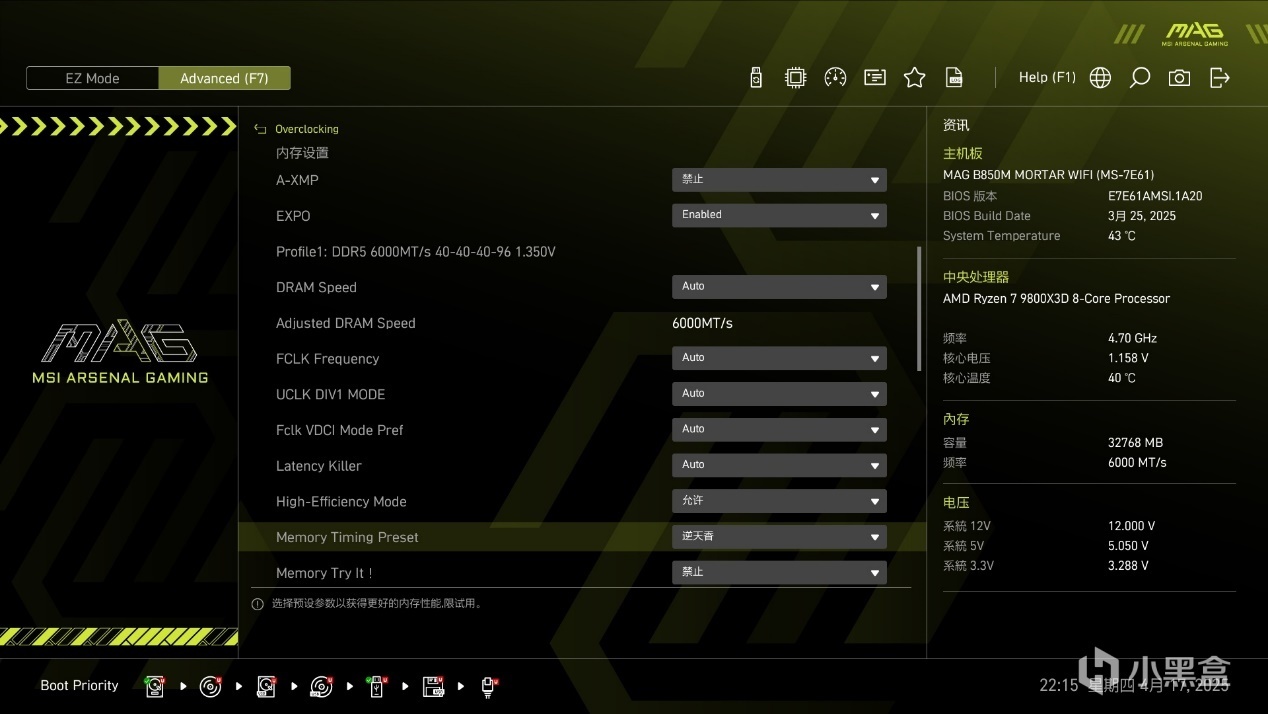Switch to Advanced (F7) mode
1268x714 pixels.
pyautogui.click(x=224, y=78)
